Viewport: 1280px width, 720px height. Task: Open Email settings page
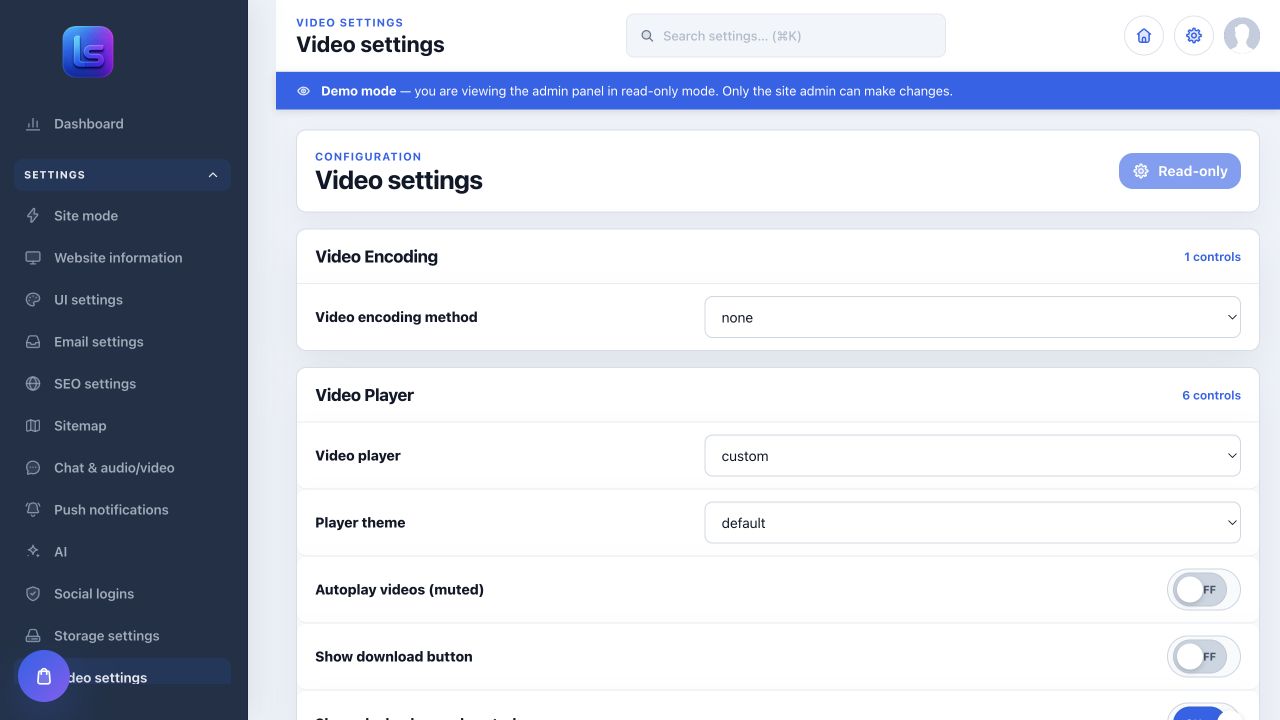(122, 342)
